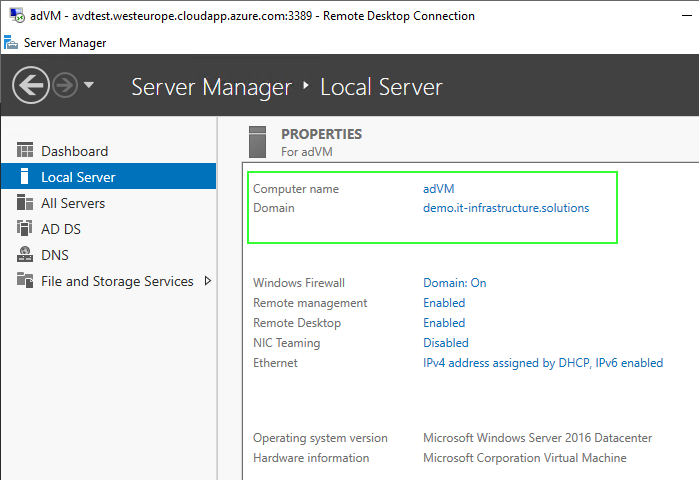699x480 pixels.
Task: Click Disabled link for NIC Teaming
Action: point(446,343)
